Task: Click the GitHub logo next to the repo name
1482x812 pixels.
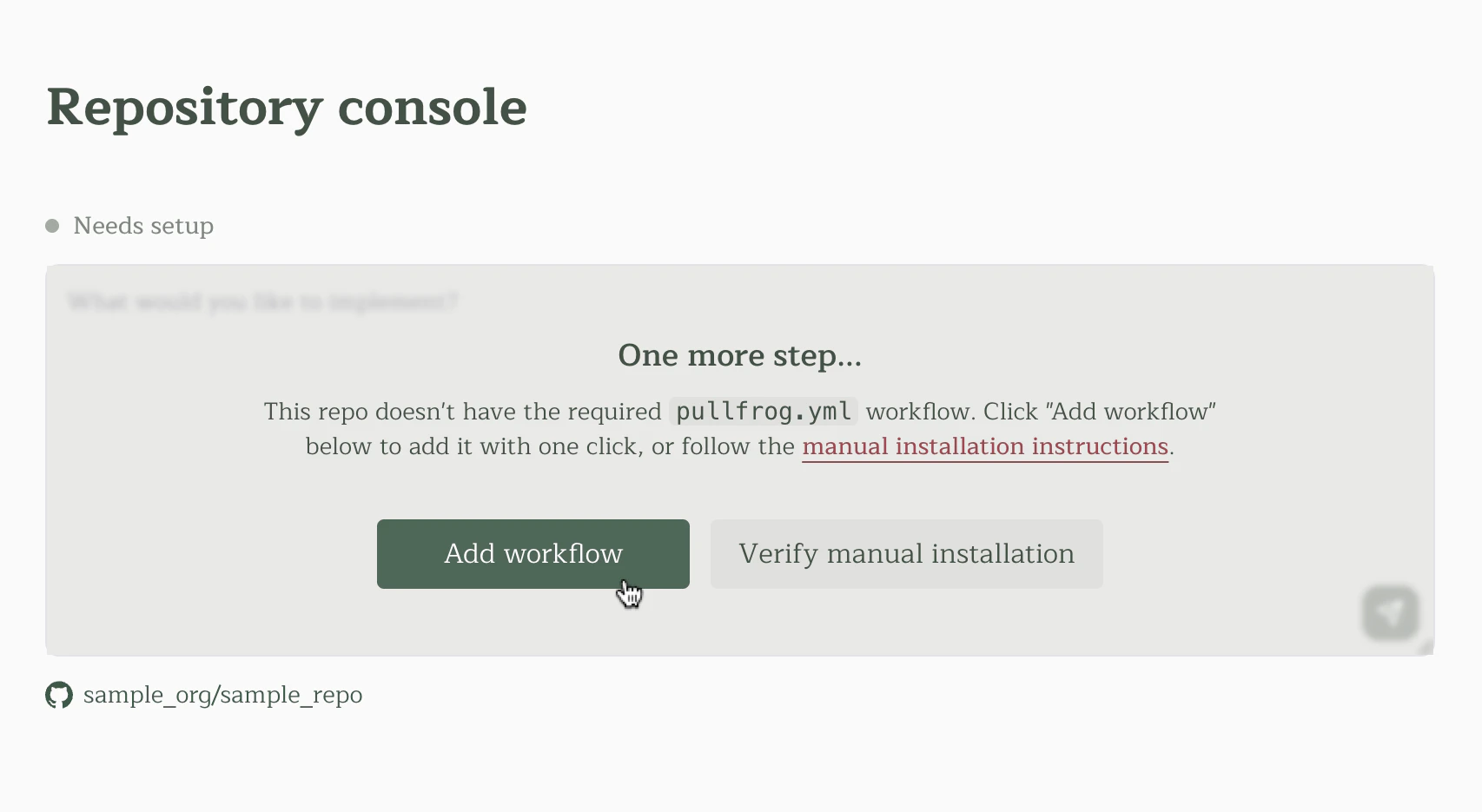Action: coord(58,695)
